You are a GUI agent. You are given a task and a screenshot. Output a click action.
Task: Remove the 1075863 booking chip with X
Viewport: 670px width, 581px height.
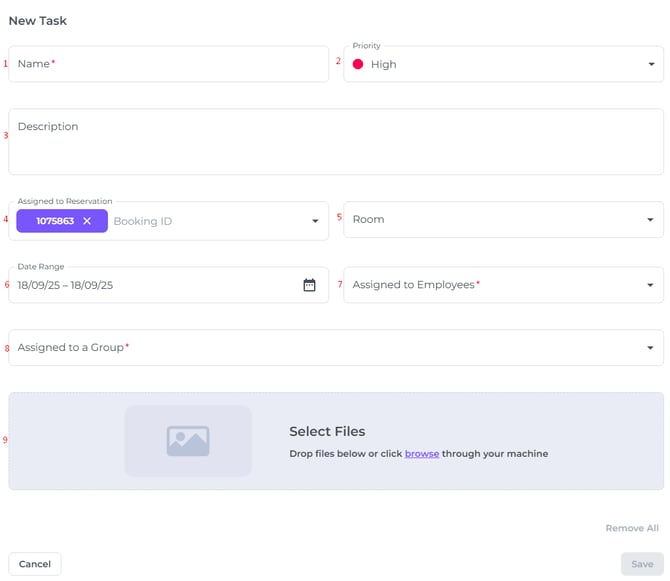[x=87, y=221]
